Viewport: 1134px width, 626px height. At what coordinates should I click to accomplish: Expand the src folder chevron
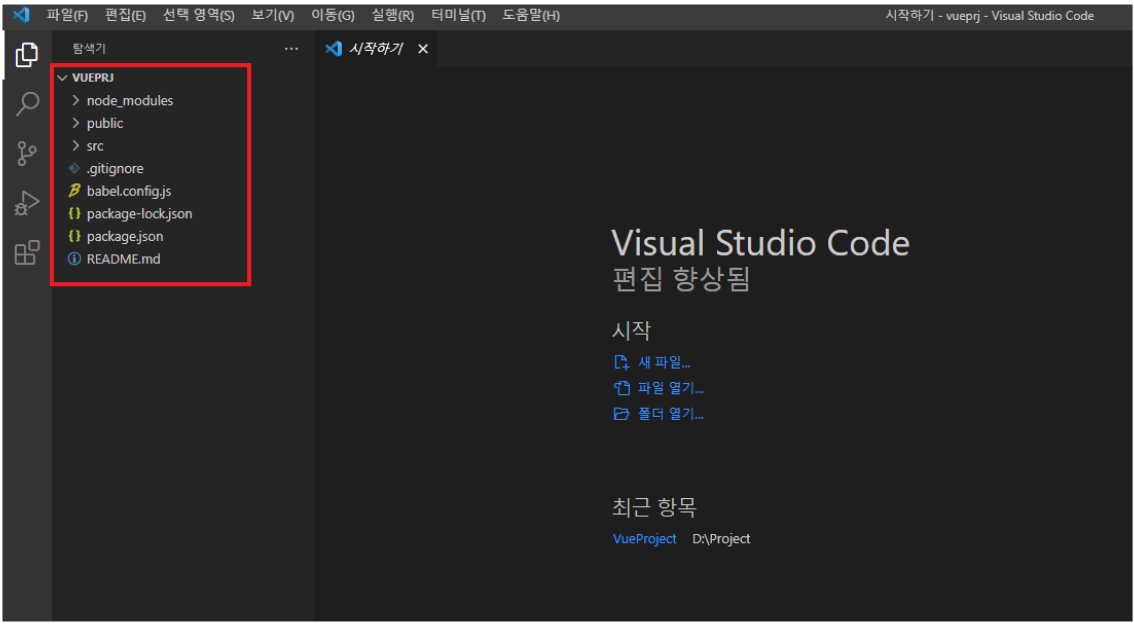75,145
